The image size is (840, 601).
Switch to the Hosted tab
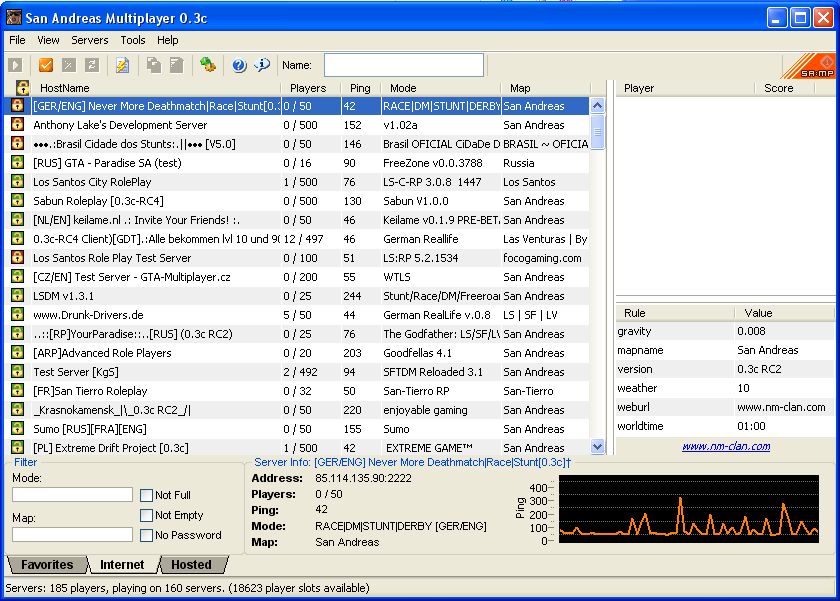pos(191,565)
